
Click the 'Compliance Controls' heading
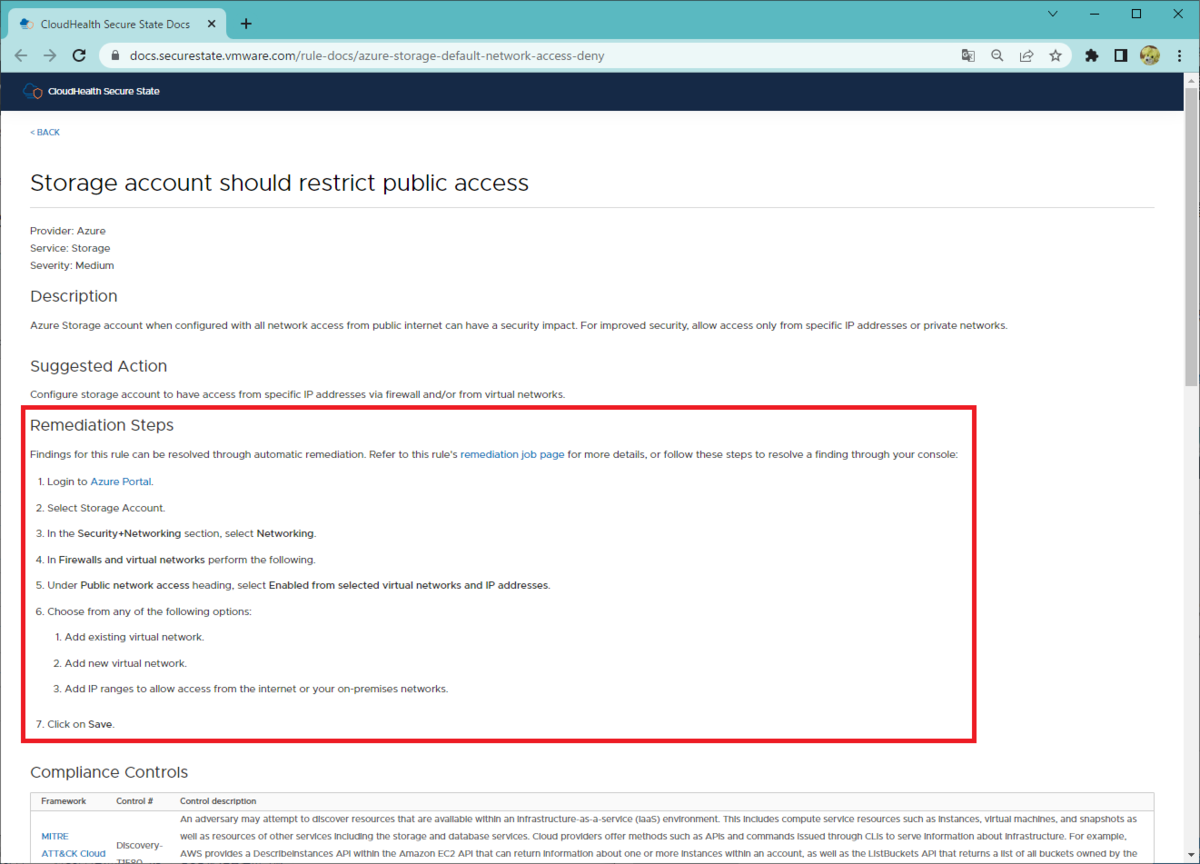coord(109,772)
